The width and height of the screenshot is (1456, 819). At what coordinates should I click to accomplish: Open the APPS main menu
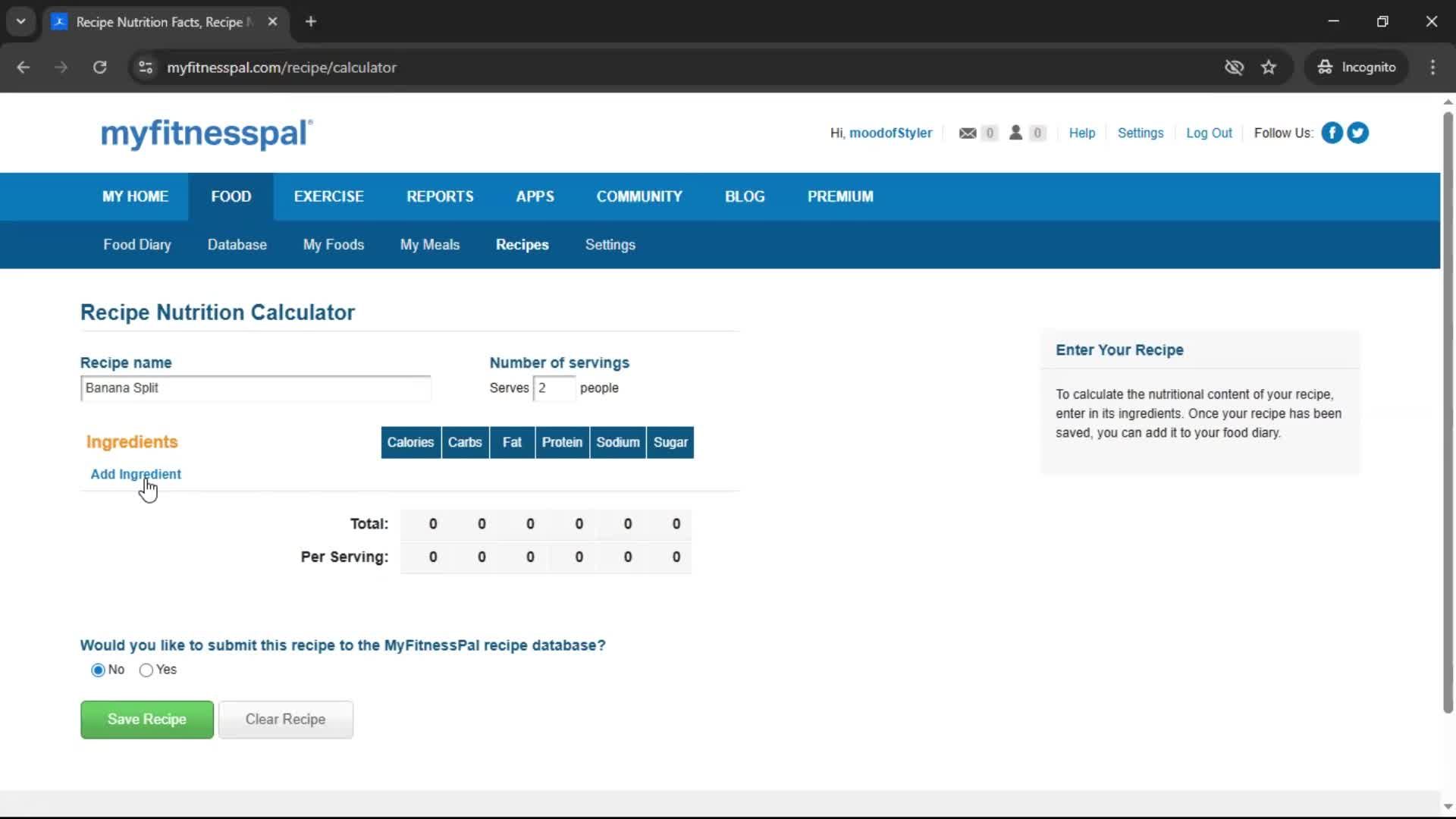[535, 196]
